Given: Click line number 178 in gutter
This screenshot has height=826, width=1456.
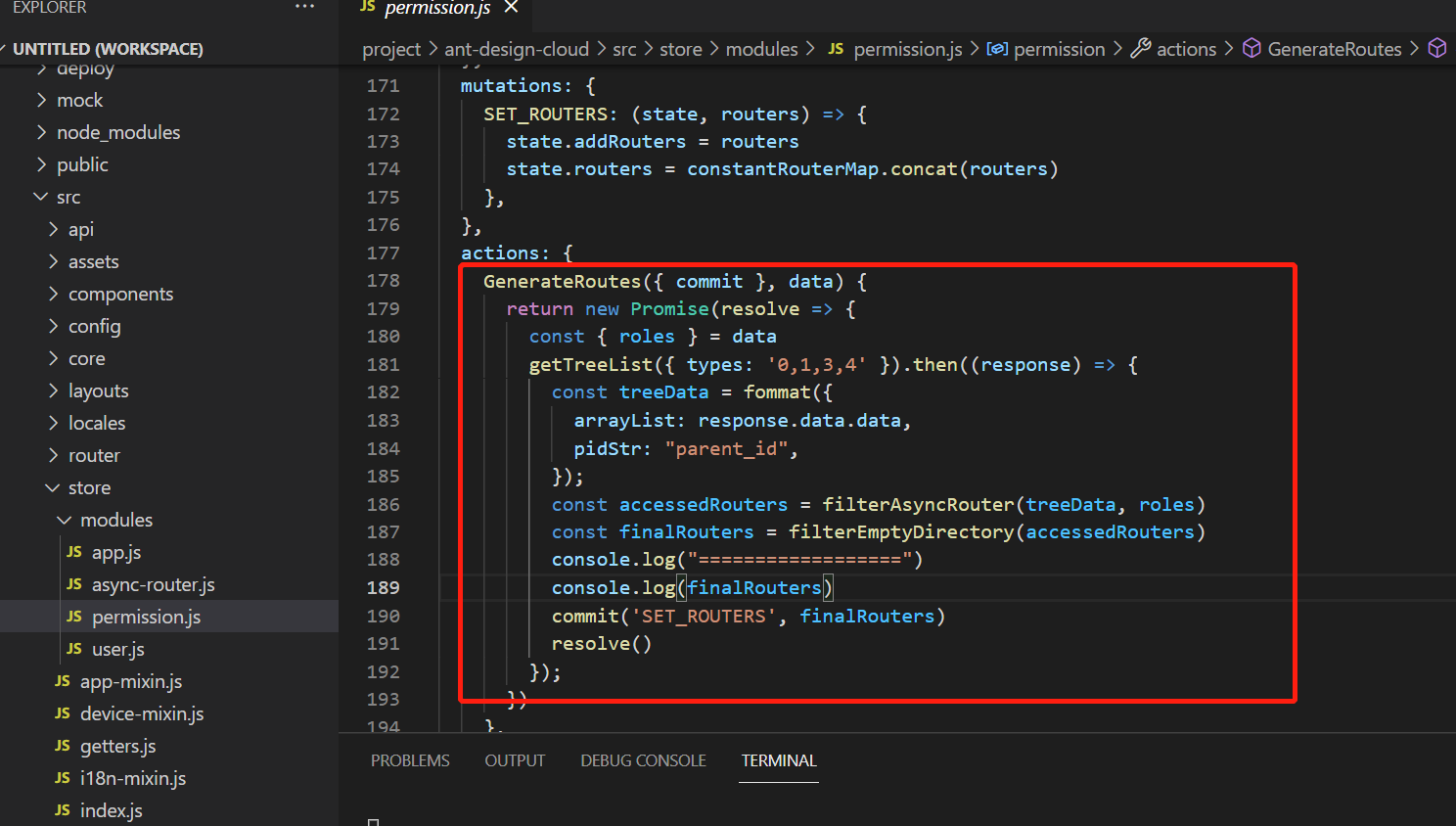Looking at the screenshot, I should (384, 281).
